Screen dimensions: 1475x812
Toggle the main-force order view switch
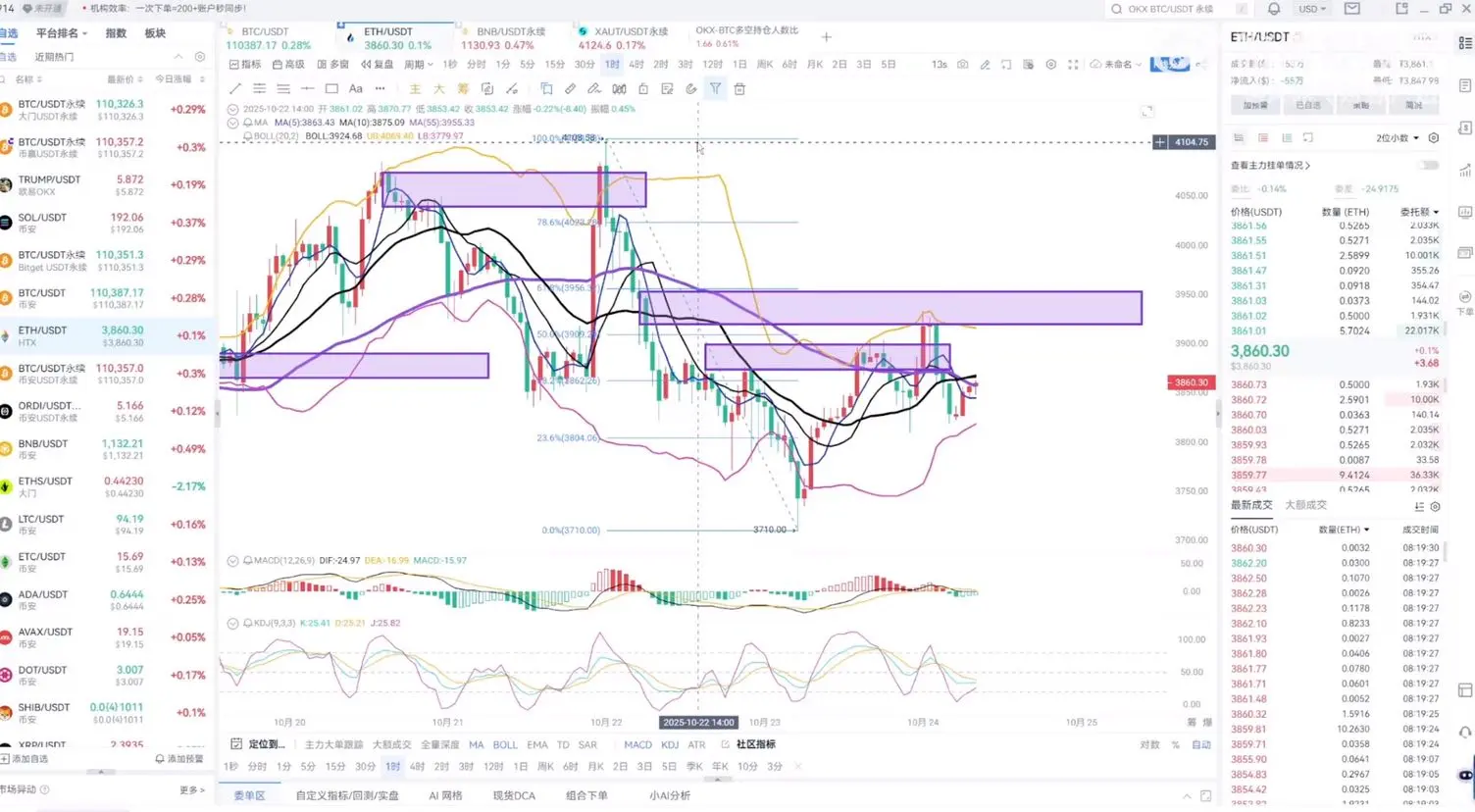[x=1429, y=165]
